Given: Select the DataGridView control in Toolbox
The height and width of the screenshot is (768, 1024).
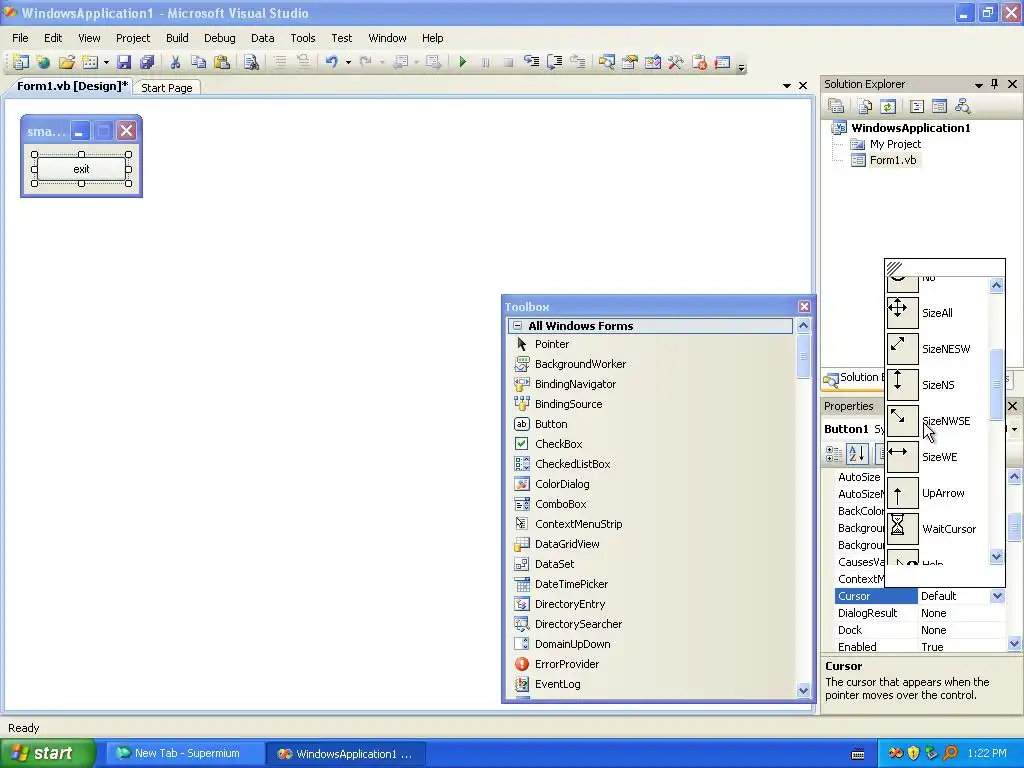Looking at the screenshot, I should 567,544.
